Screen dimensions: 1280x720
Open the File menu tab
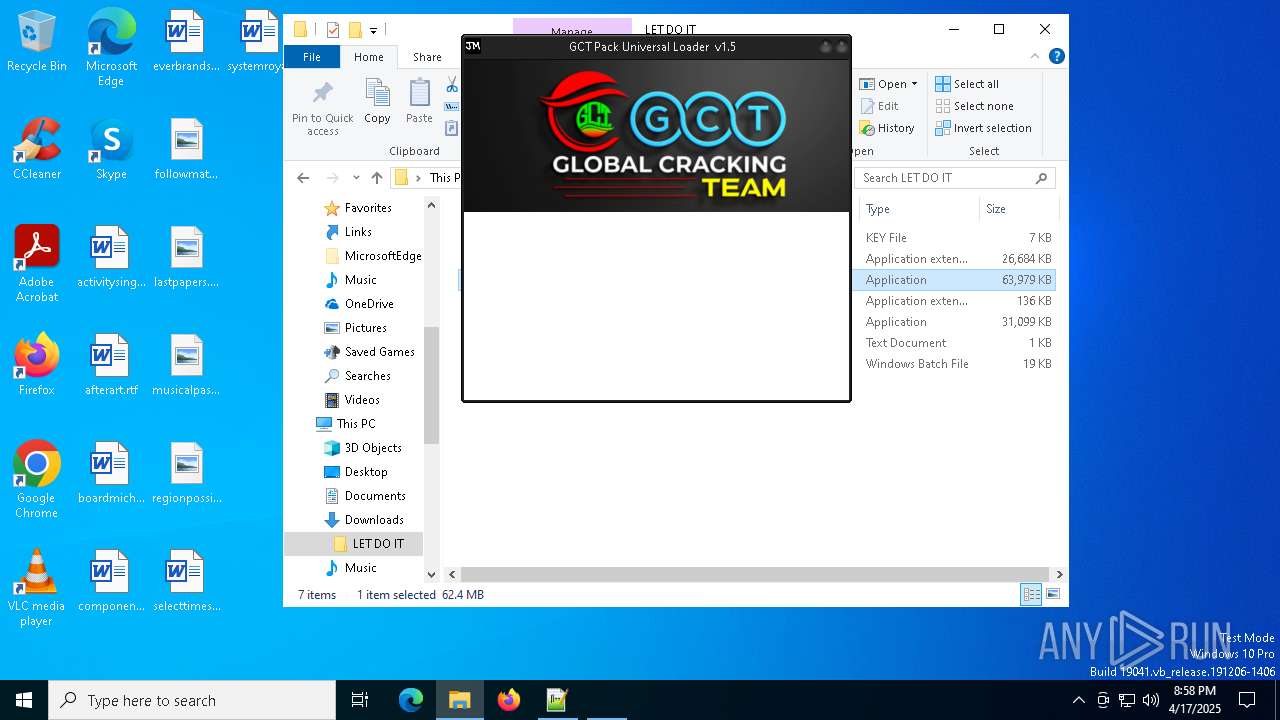coord(312,57)
